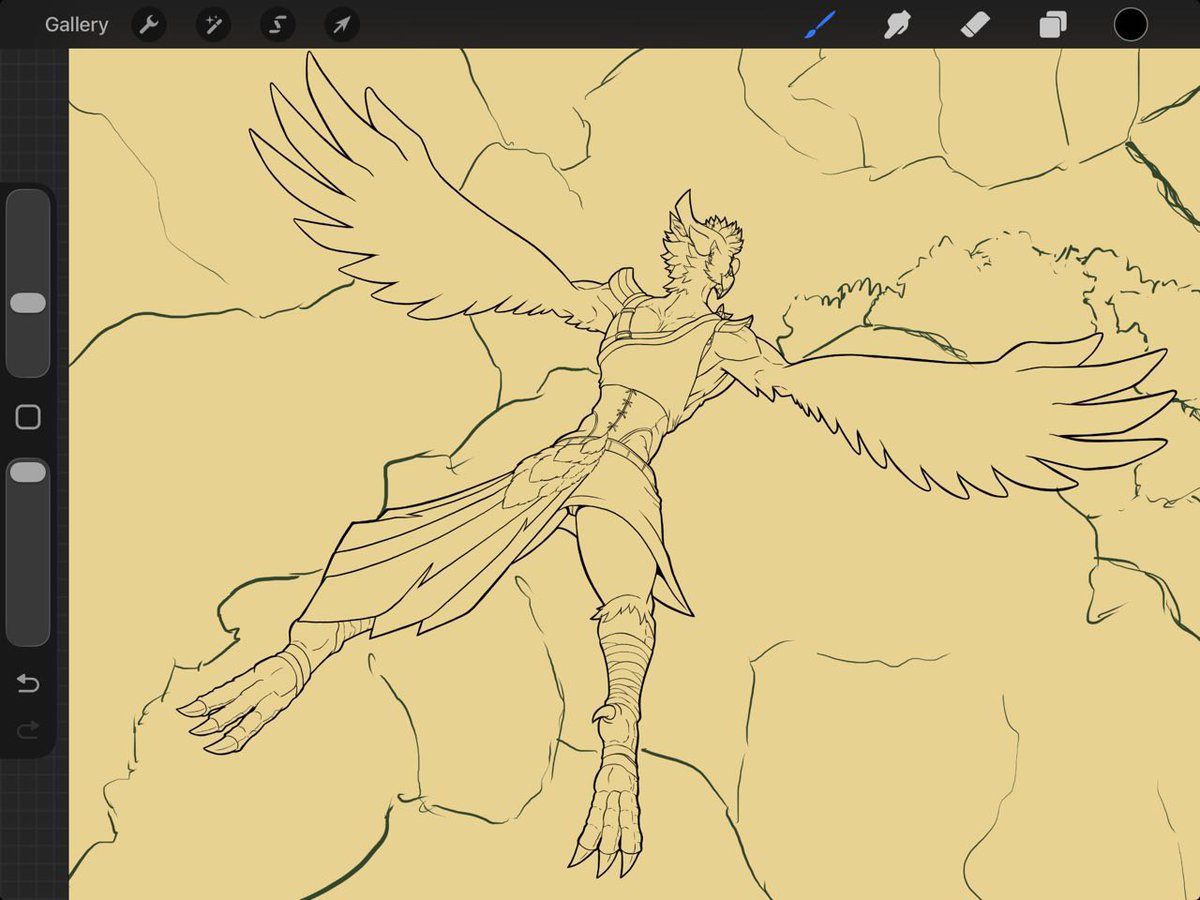Open the Layers panel dropdown
Image resolution: width=1200 pixels, height=900 pixels.
[x=1051, y=25]
